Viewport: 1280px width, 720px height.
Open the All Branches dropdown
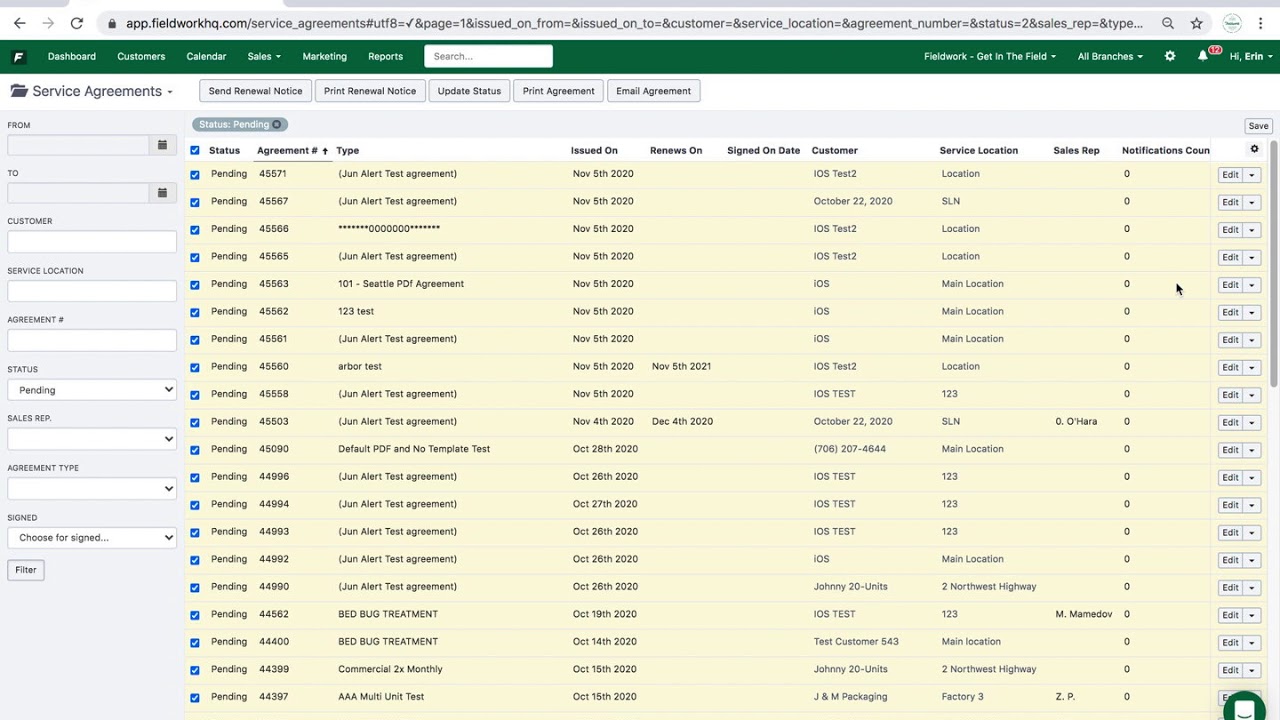(1110, 57)
